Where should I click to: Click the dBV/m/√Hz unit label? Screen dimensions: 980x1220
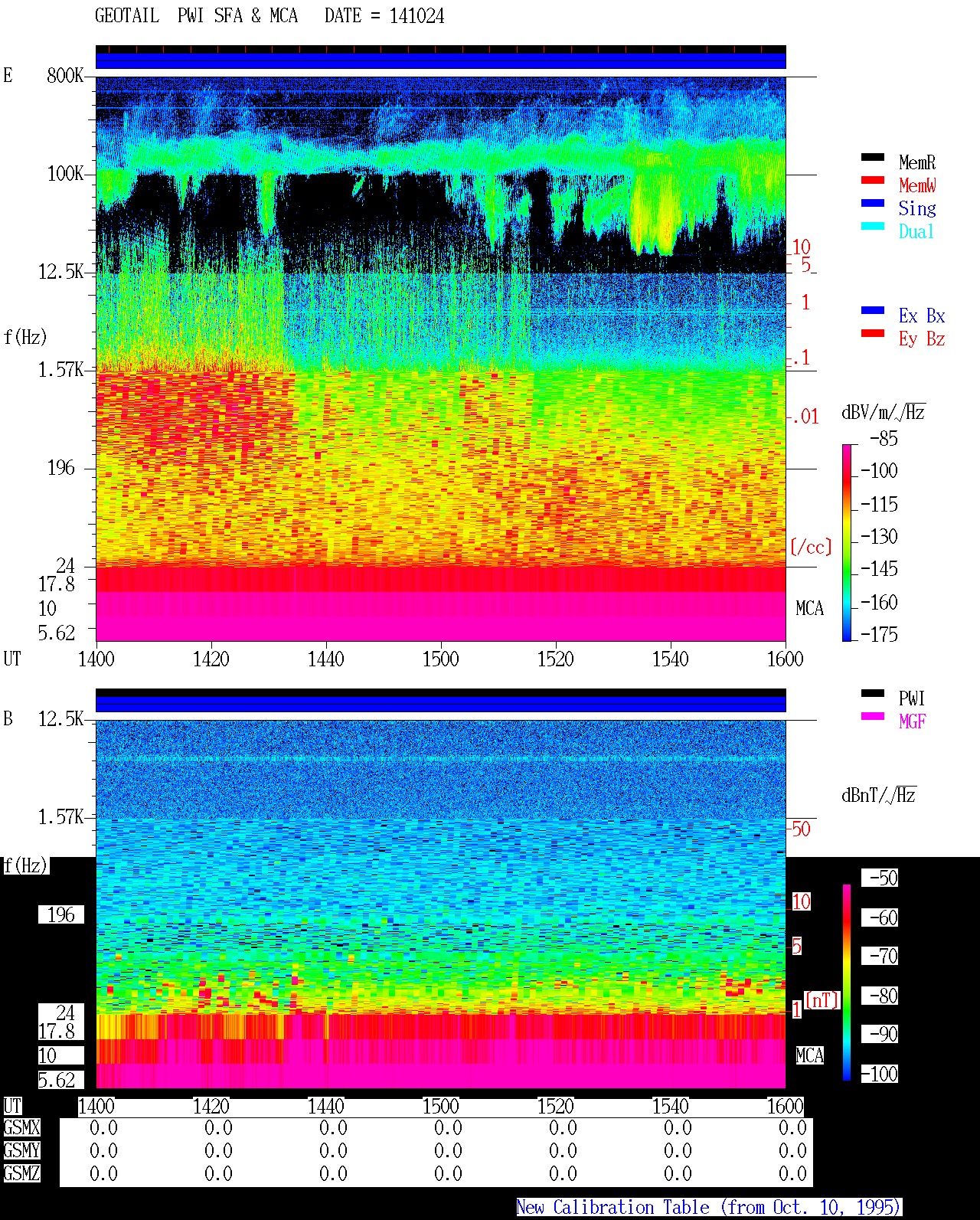884,412
